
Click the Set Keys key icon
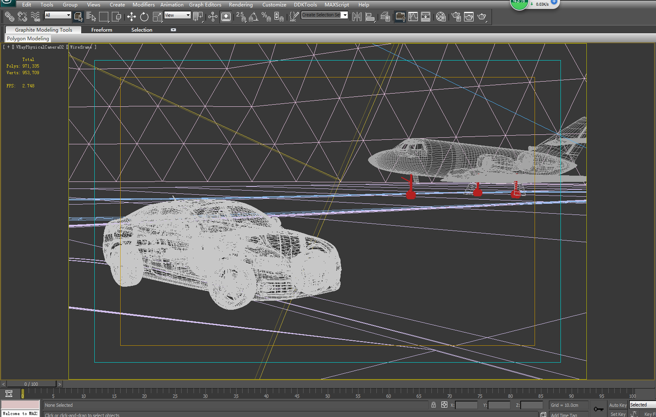click(598, 409)
